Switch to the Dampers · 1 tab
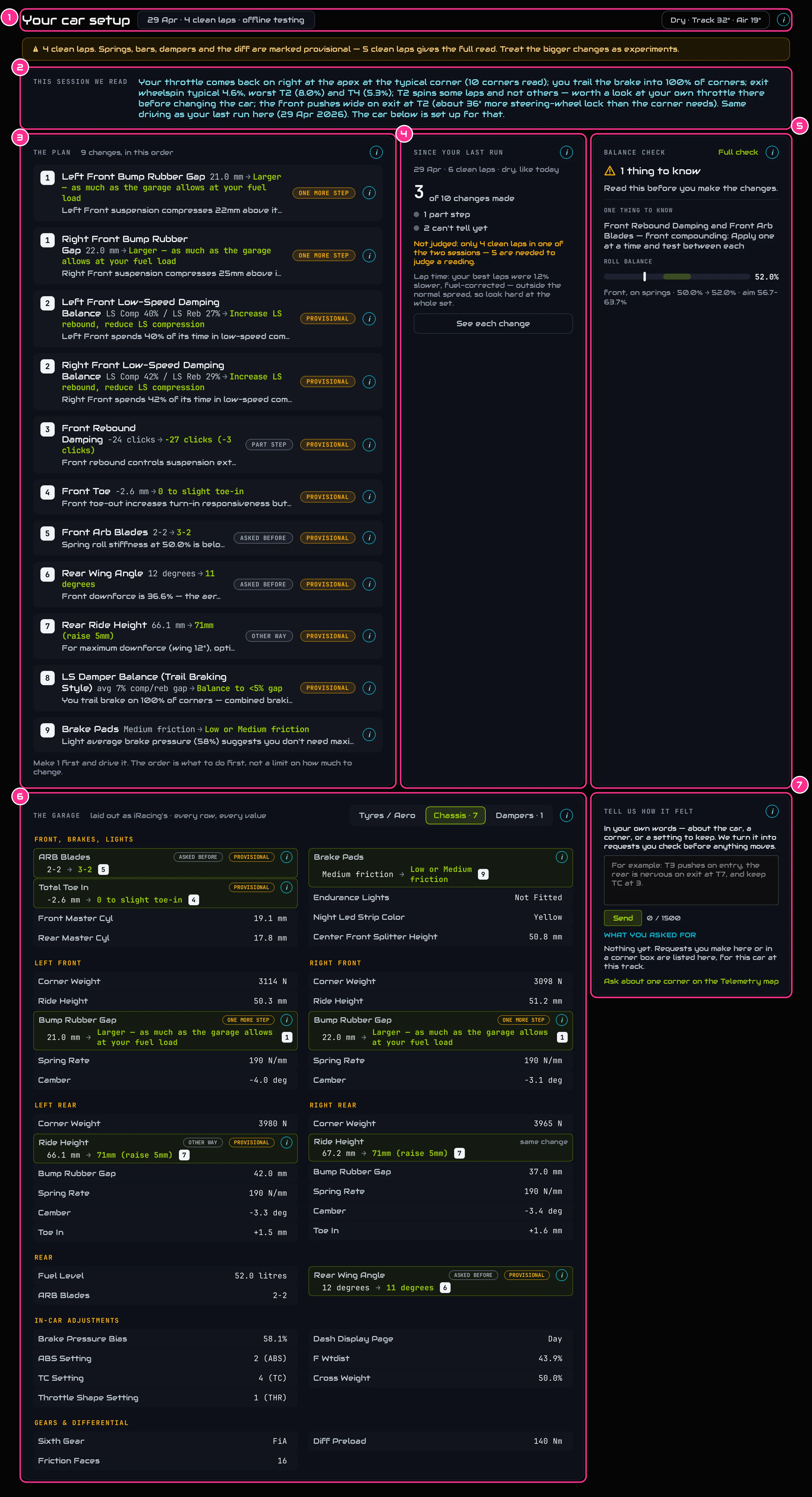 pyautogui.click(x=519, y=815)
